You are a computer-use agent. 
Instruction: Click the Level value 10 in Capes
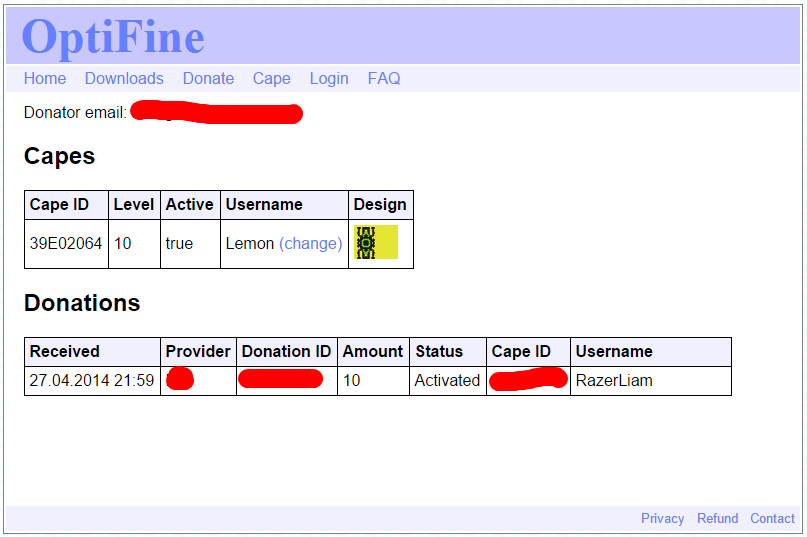click(x=122, y=244)
